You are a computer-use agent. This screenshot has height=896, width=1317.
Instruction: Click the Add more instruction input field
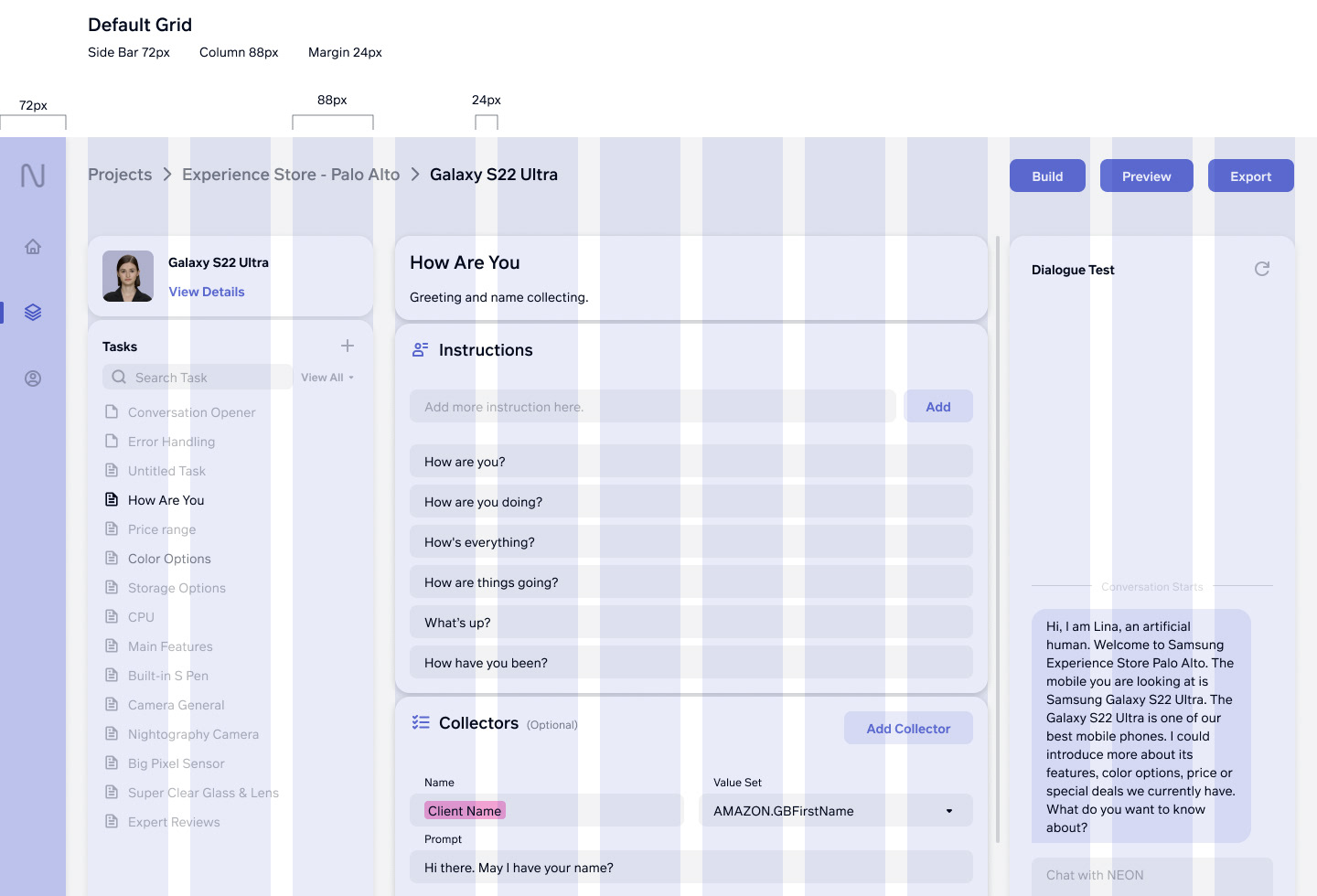tap(652, 407)
